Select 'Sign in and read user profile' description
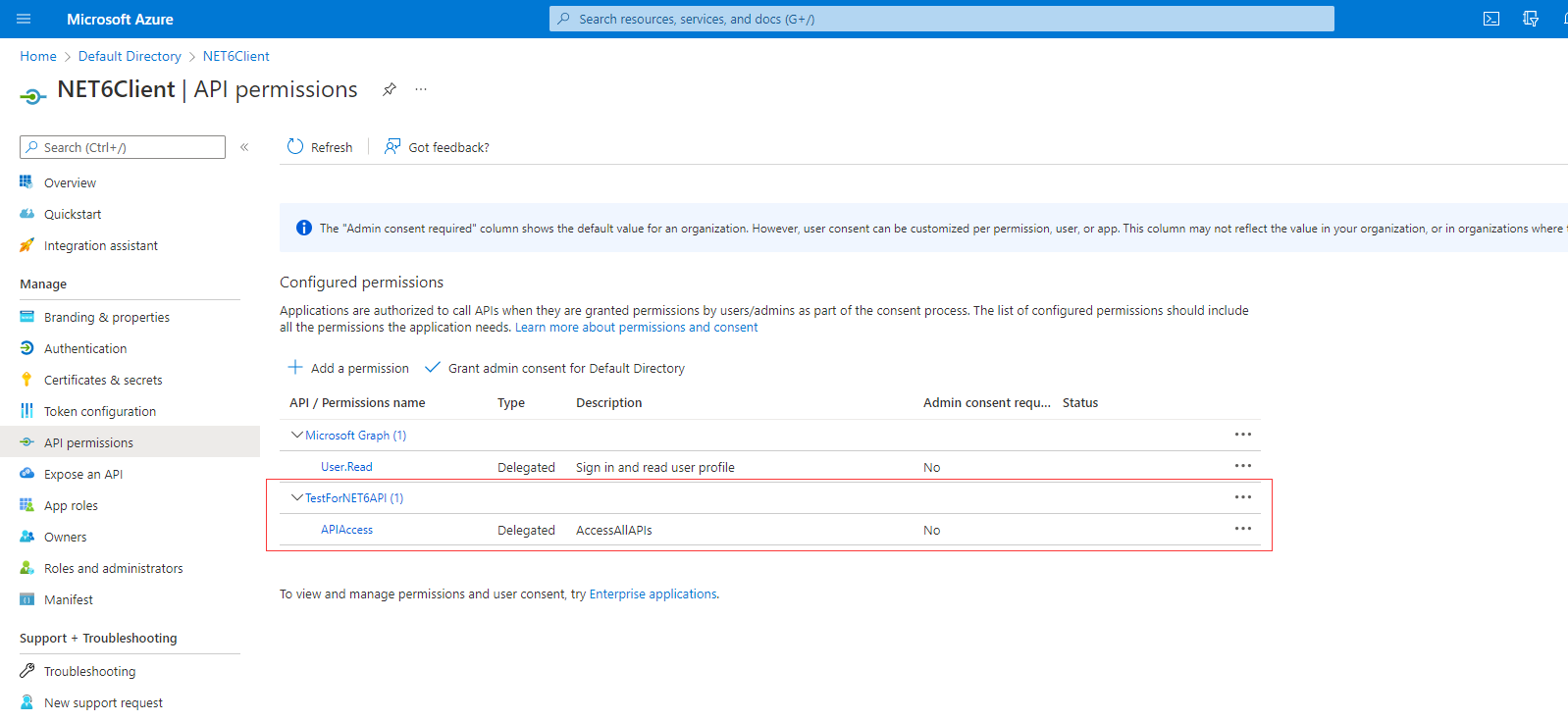Image resolution: width=1568 pixels, height=722 pixels. (655, 467)
